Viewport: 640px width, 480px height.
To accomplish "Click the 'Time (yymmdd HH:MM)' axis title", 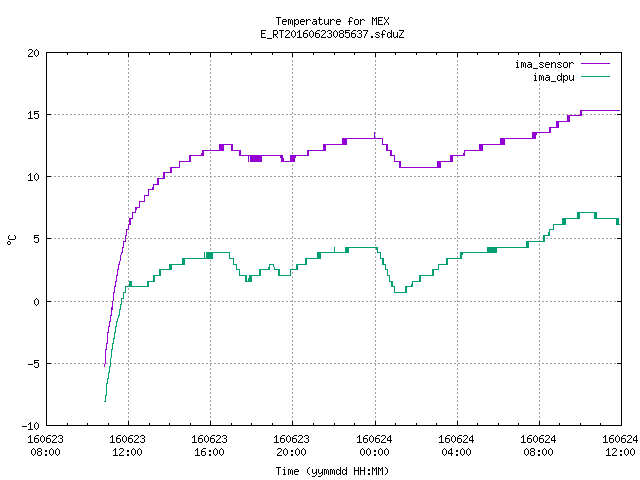I will [332, 471].
